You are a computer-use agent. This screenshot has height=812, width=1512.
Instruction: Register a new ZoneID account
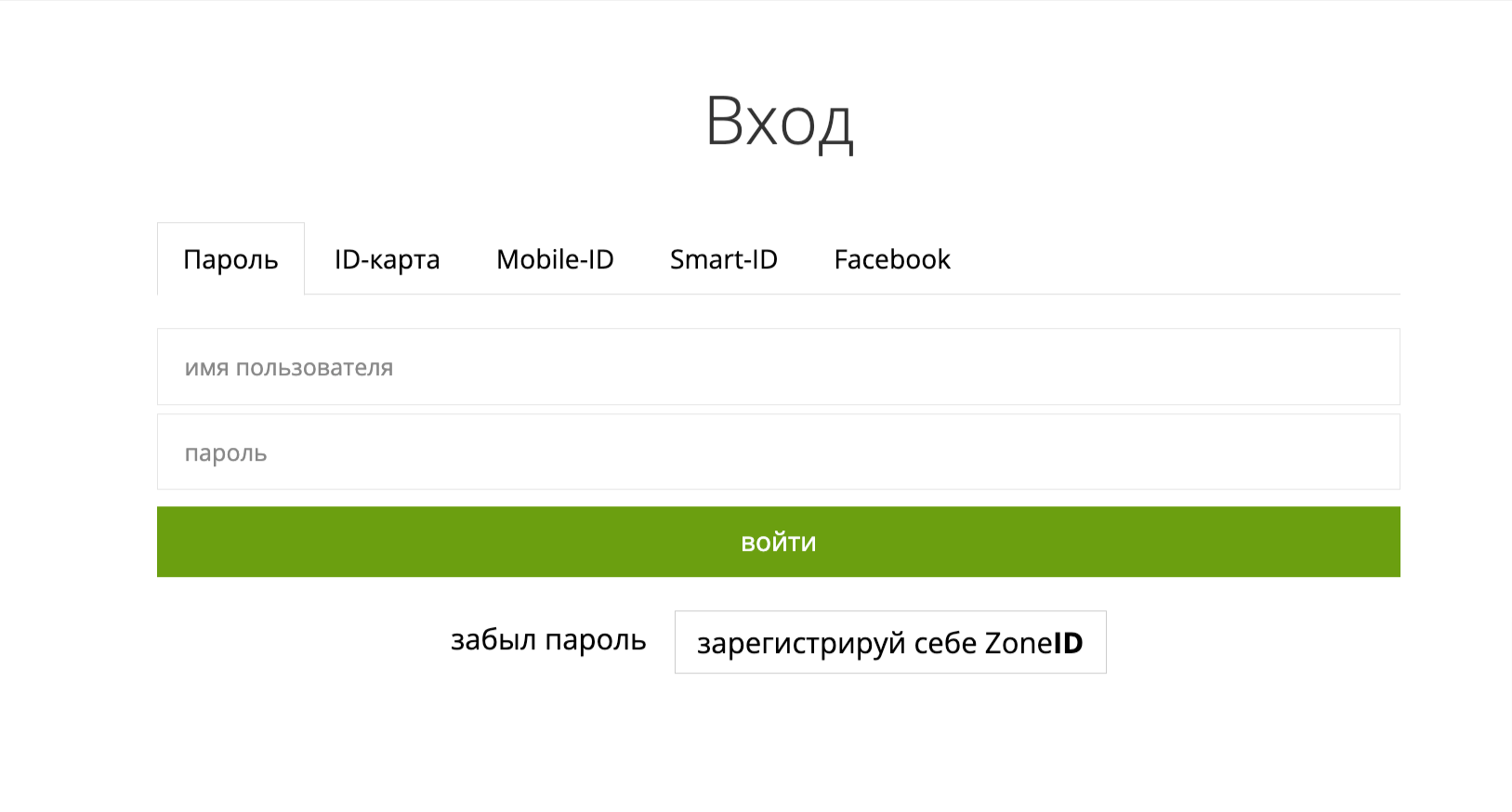click(890, 642)
